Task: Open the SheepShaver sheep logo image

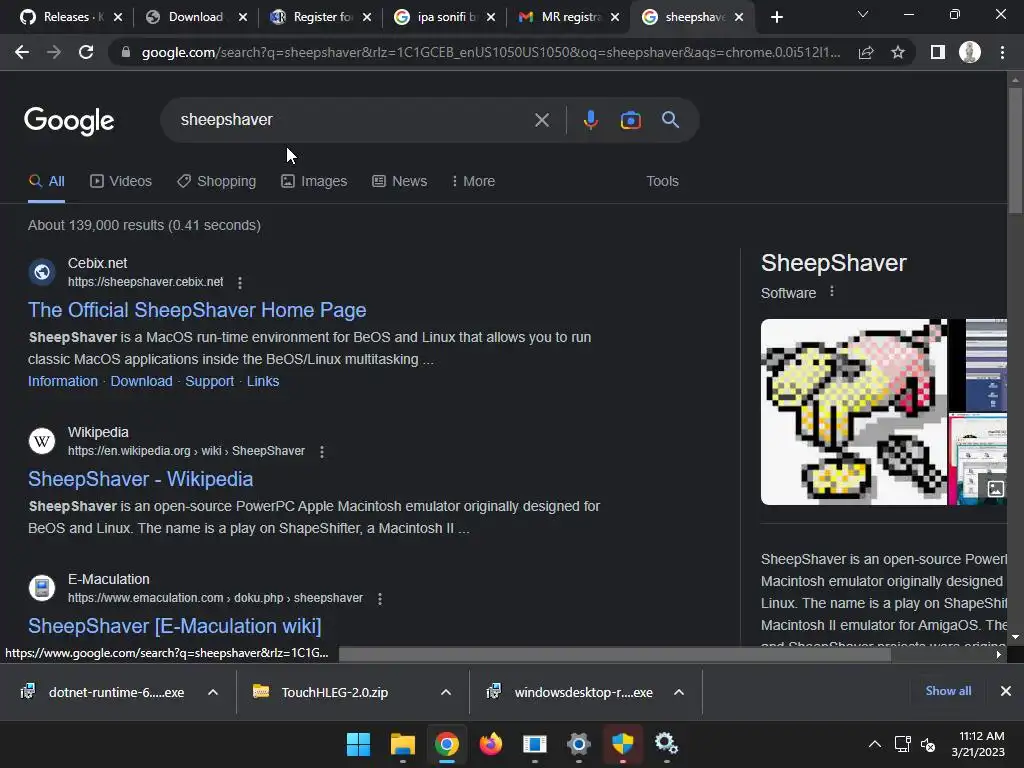Action: pos(854,412)
